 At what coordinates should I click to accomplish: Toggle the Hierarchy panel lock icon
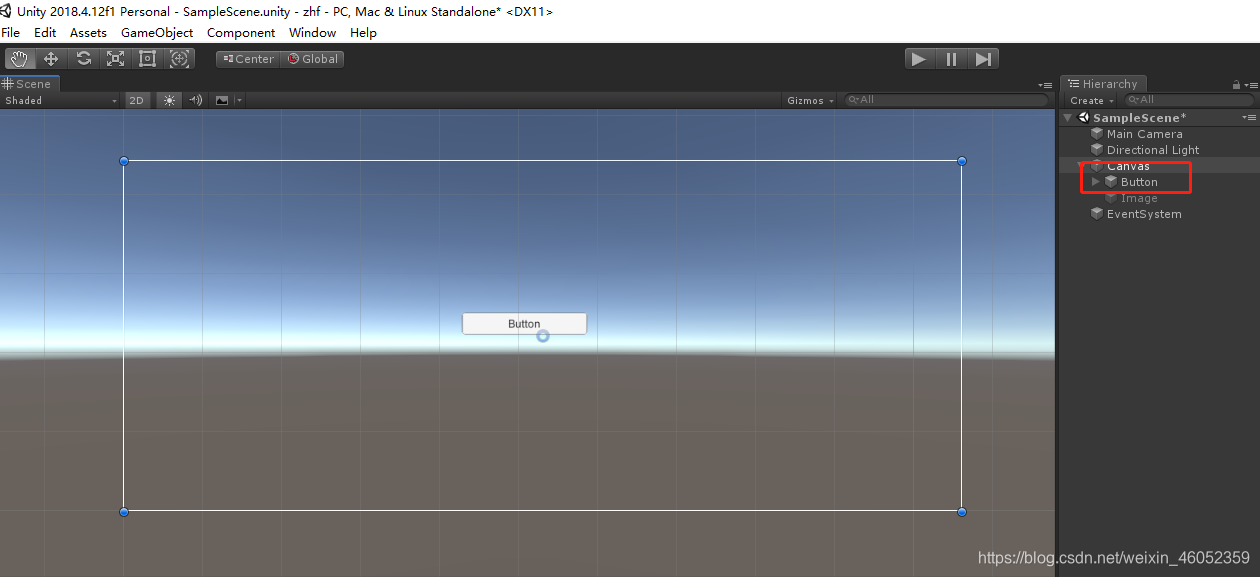tap(1237, 85)
